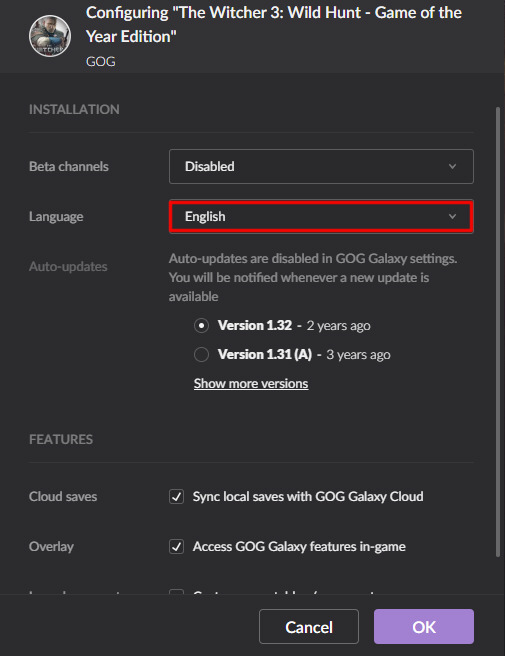Viewport: 505px width, 656px height.
Task: Toggle Access GOG Galaxy features in-game checkbox
Action: tap(176, 546)
